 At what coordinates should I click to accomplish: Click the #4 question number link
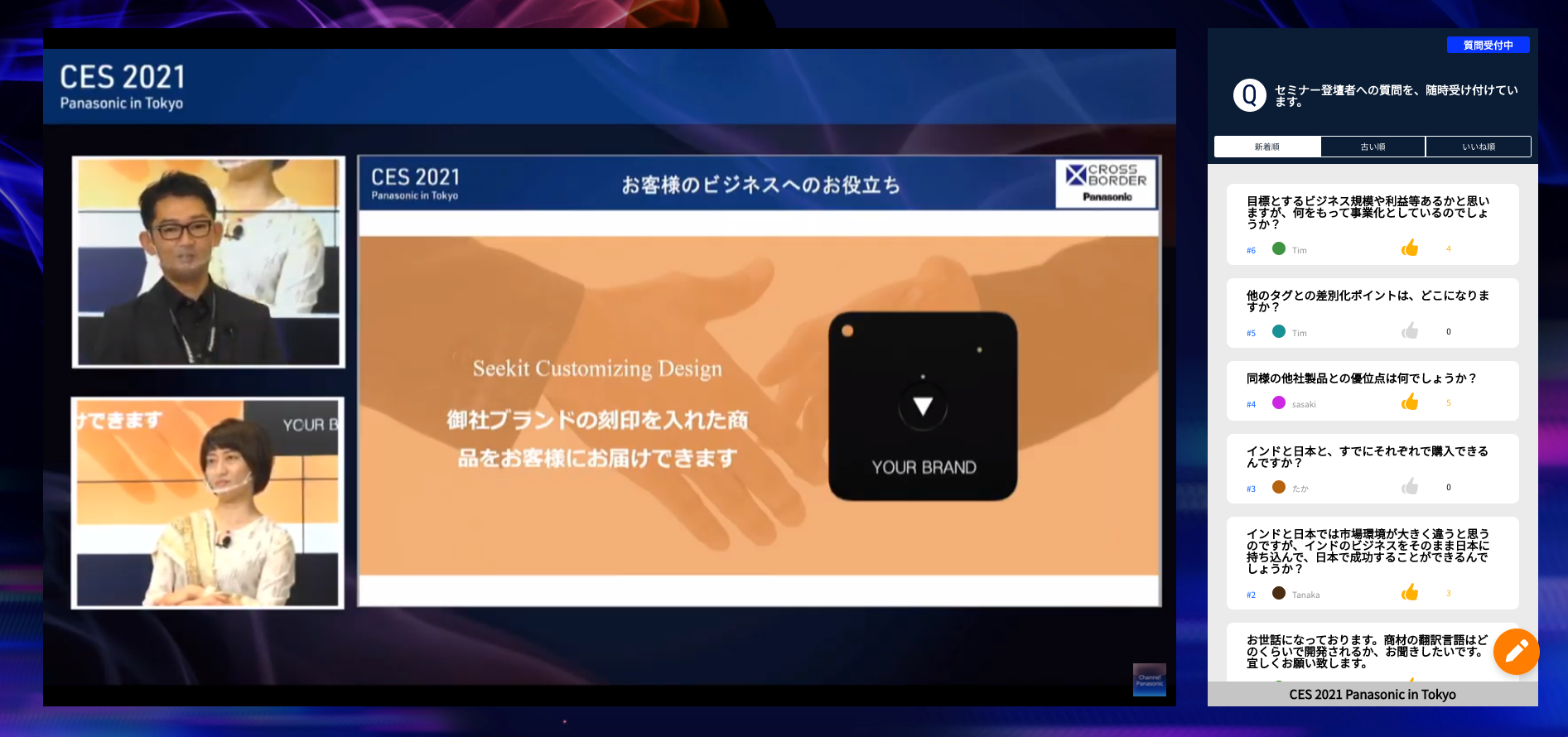click(1251, 404)
